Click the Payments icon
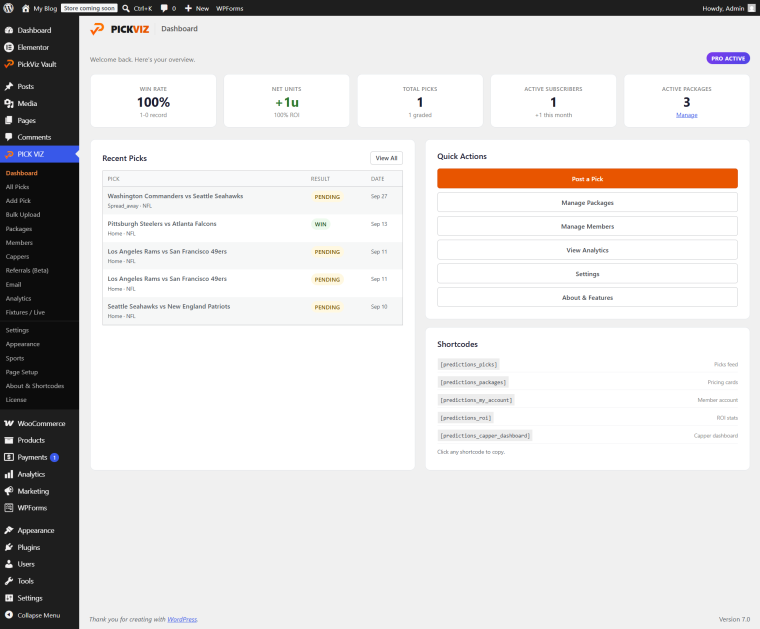Screen dimensions: 760x629 [9, 457]
